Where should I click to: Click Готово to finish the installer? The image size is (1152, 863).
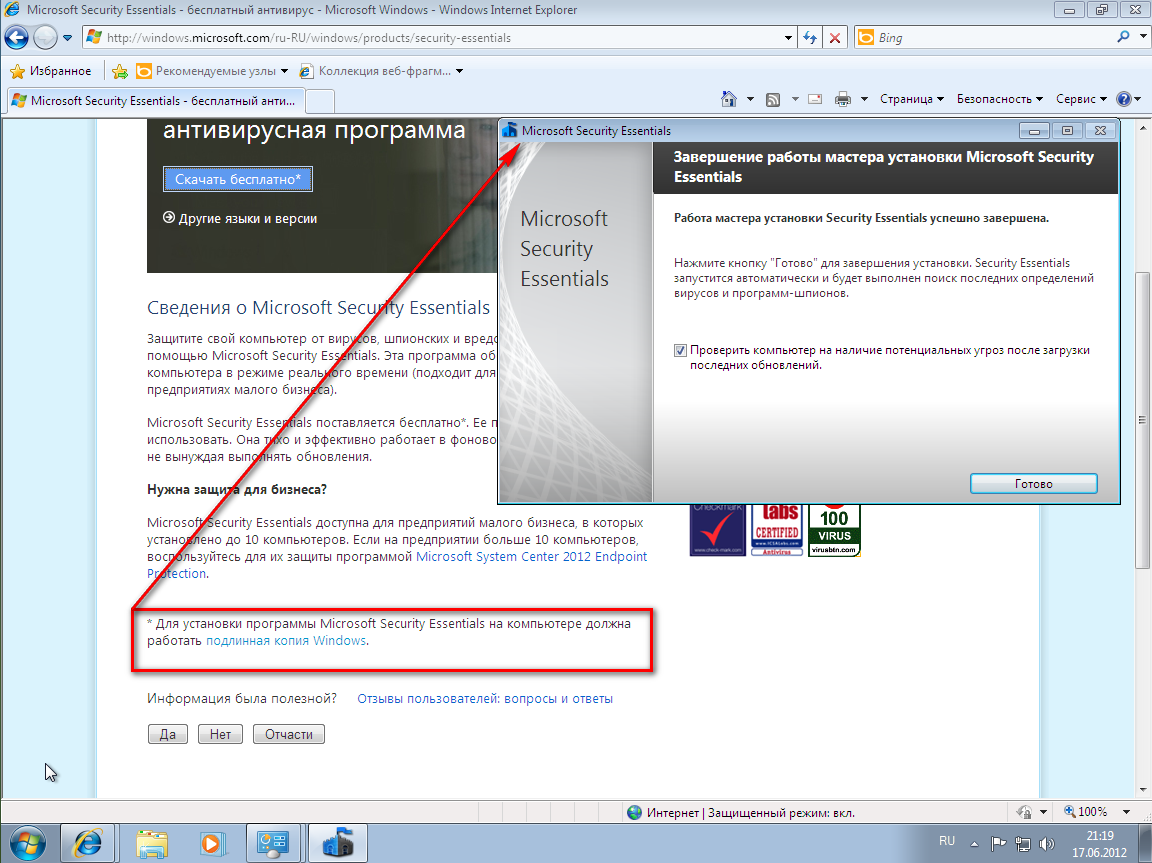coord(1034,483)
